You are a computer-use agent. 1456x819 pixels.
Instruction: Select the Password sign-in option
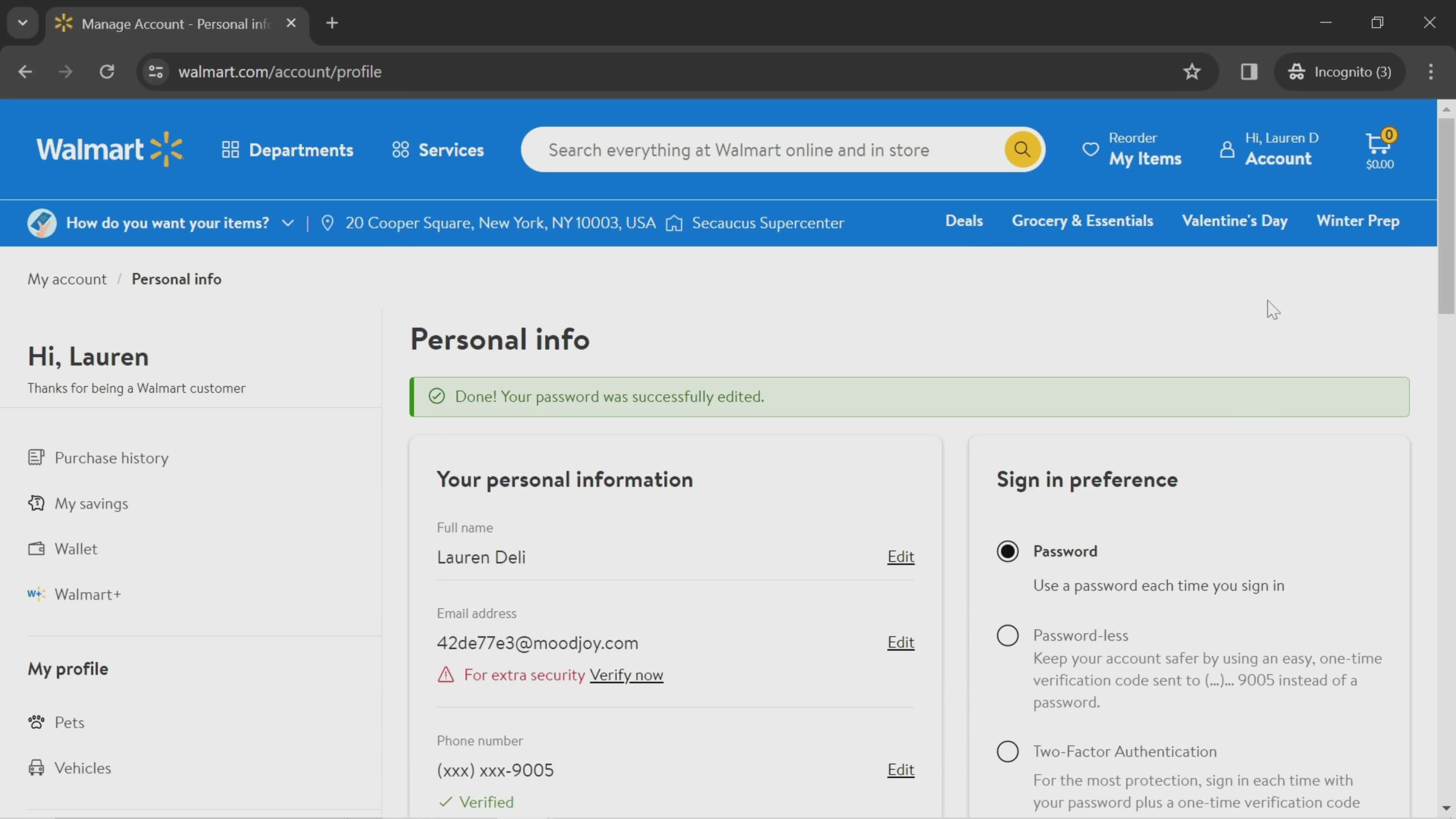[x=1007, y=551]
